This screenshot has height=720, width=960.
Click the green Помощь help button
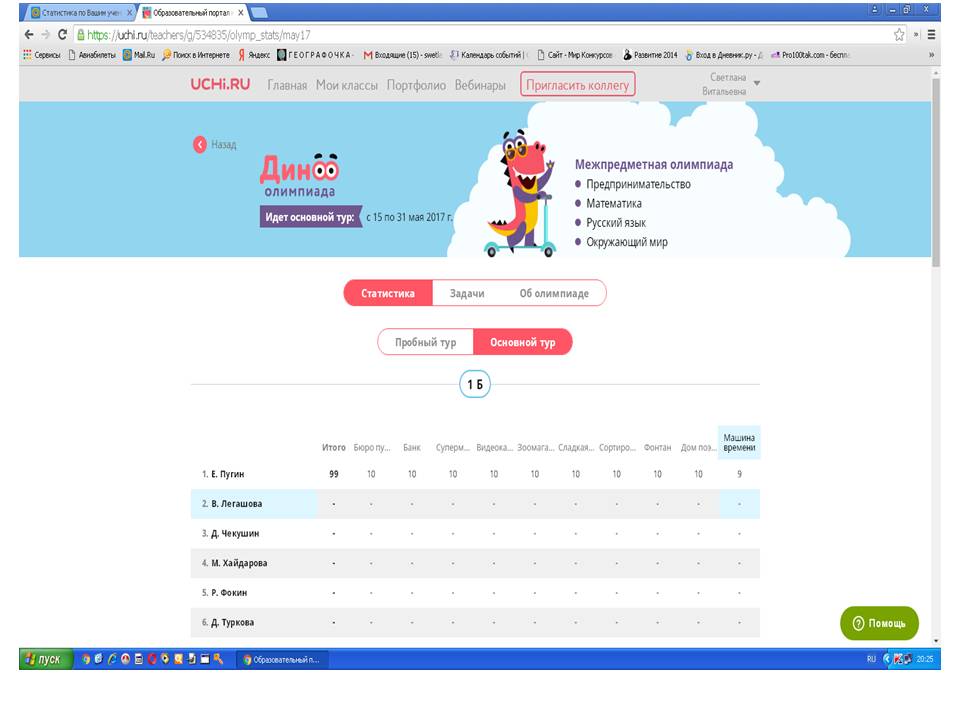(879, 623)
